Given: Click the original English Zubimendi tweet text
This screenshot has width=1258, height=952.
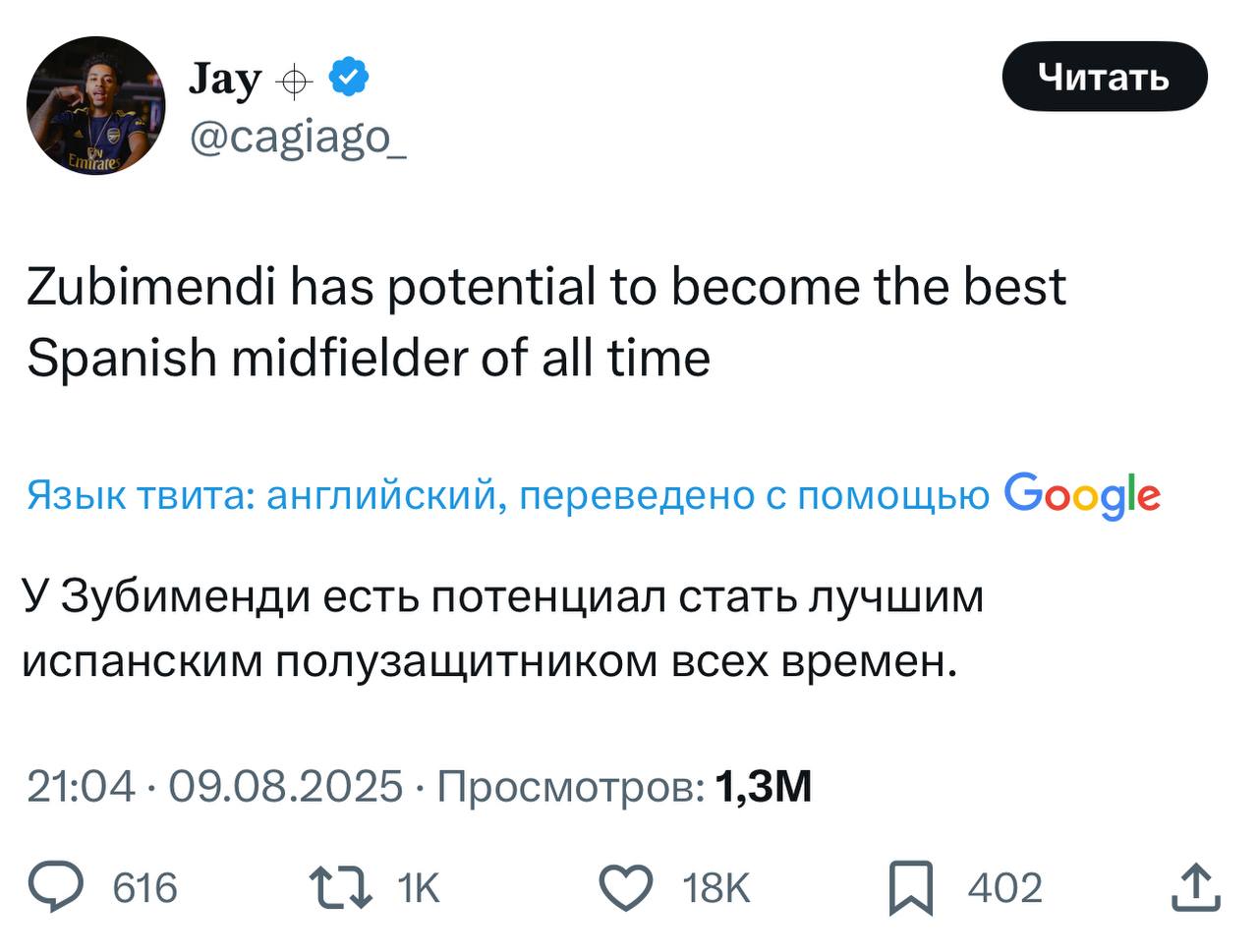Looking at the screenshot, I should tap(545, 322).
